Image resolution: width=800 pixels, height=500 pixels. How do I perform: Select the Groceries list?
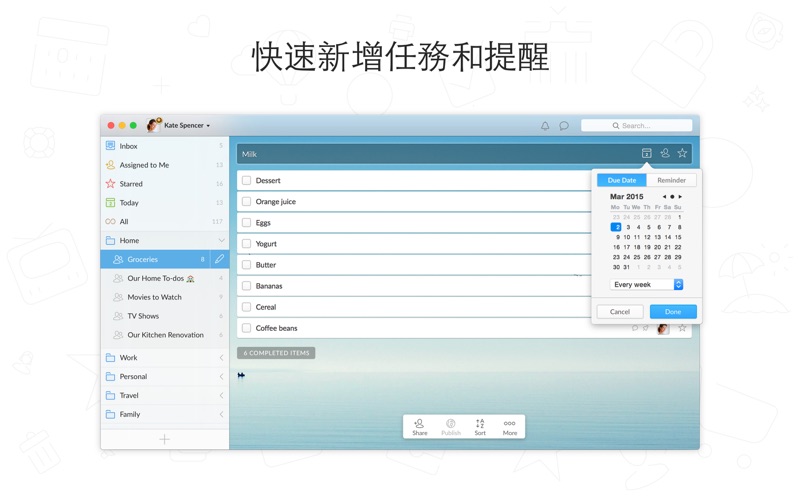pos(155,259)
